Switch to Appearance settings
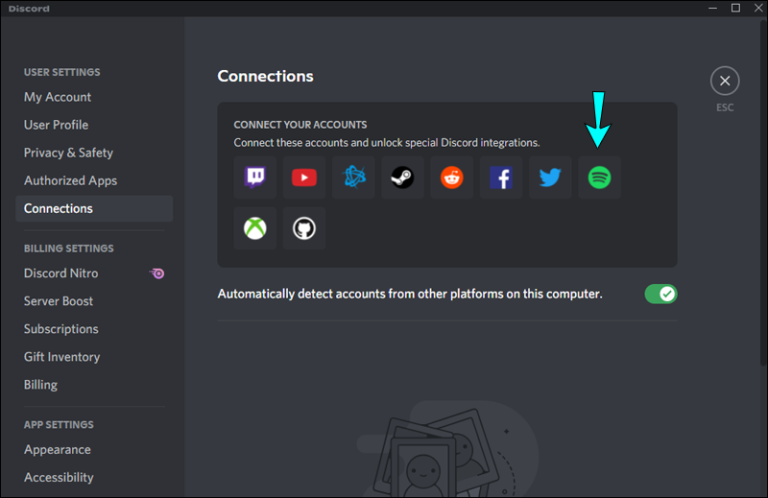 [x=57, y=450]
